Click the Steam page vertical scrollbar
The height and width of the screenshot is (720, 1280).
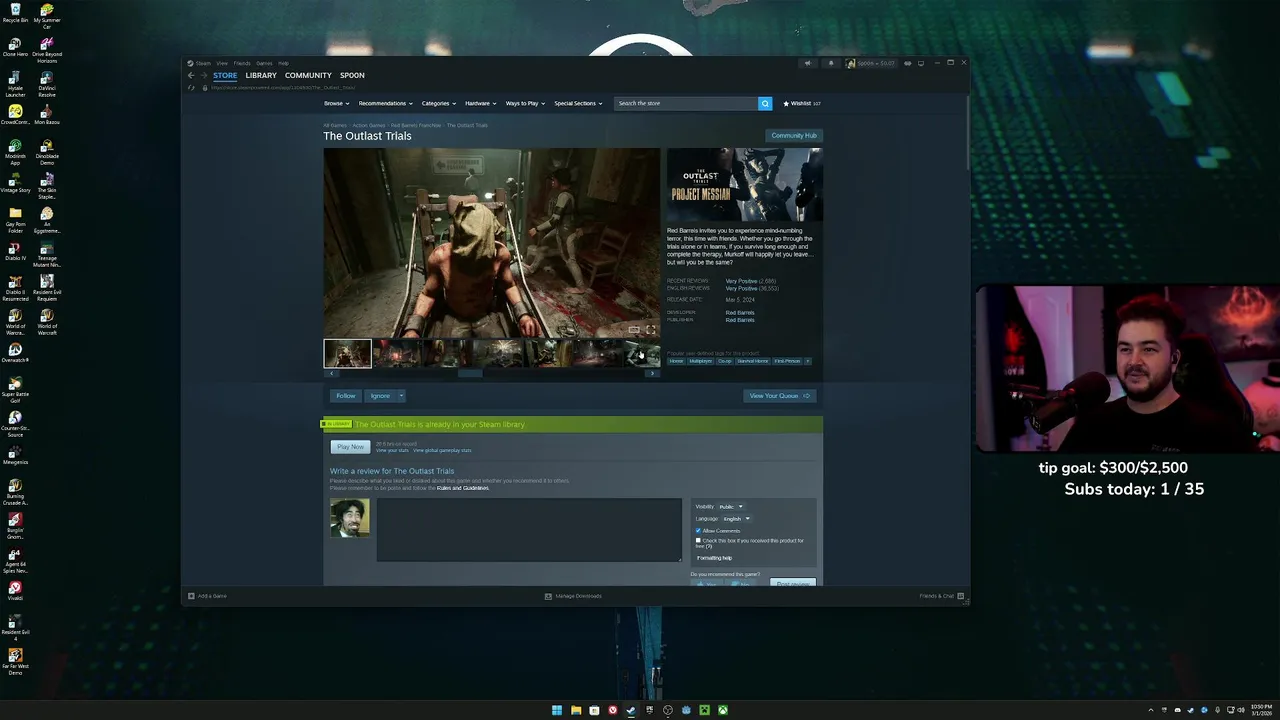[967, 135]
